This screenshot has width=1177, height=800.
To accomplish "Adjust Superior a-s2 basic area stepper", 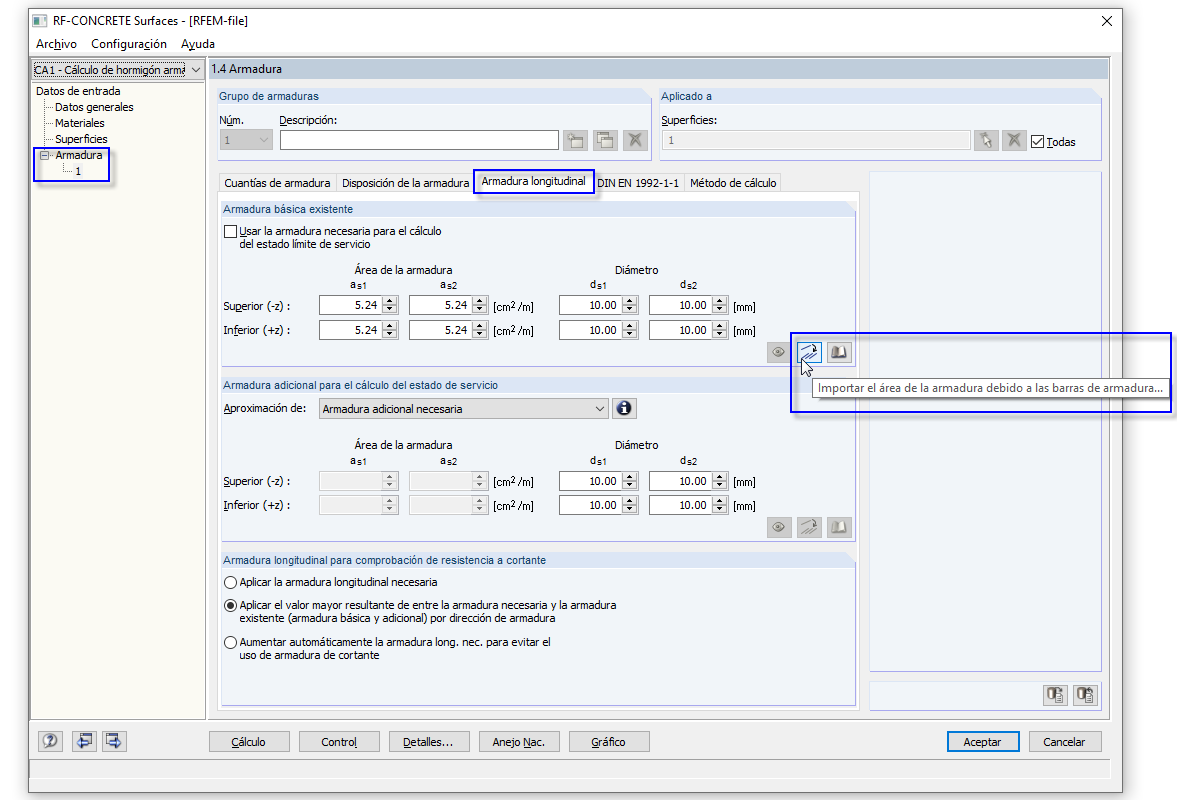I will (480, 305).
